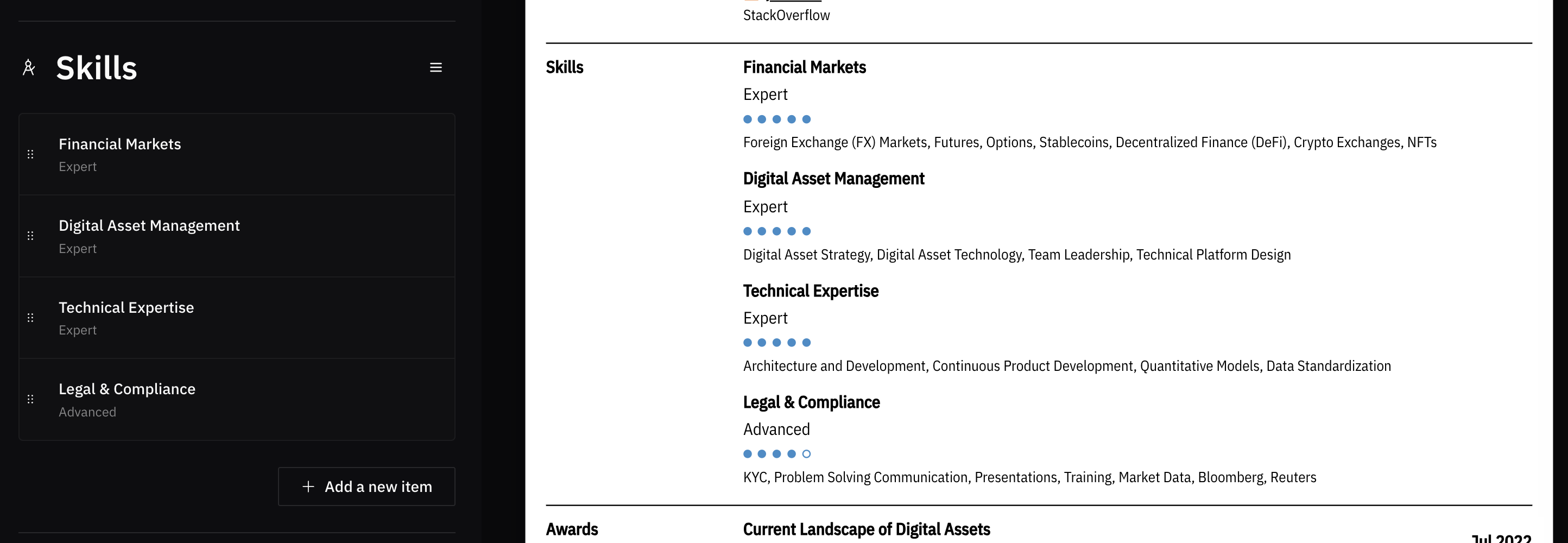Click Technical Expertise heading in resume preview
The height and width of the screenshot is (543, 1568).
click(x=811, y=291)
